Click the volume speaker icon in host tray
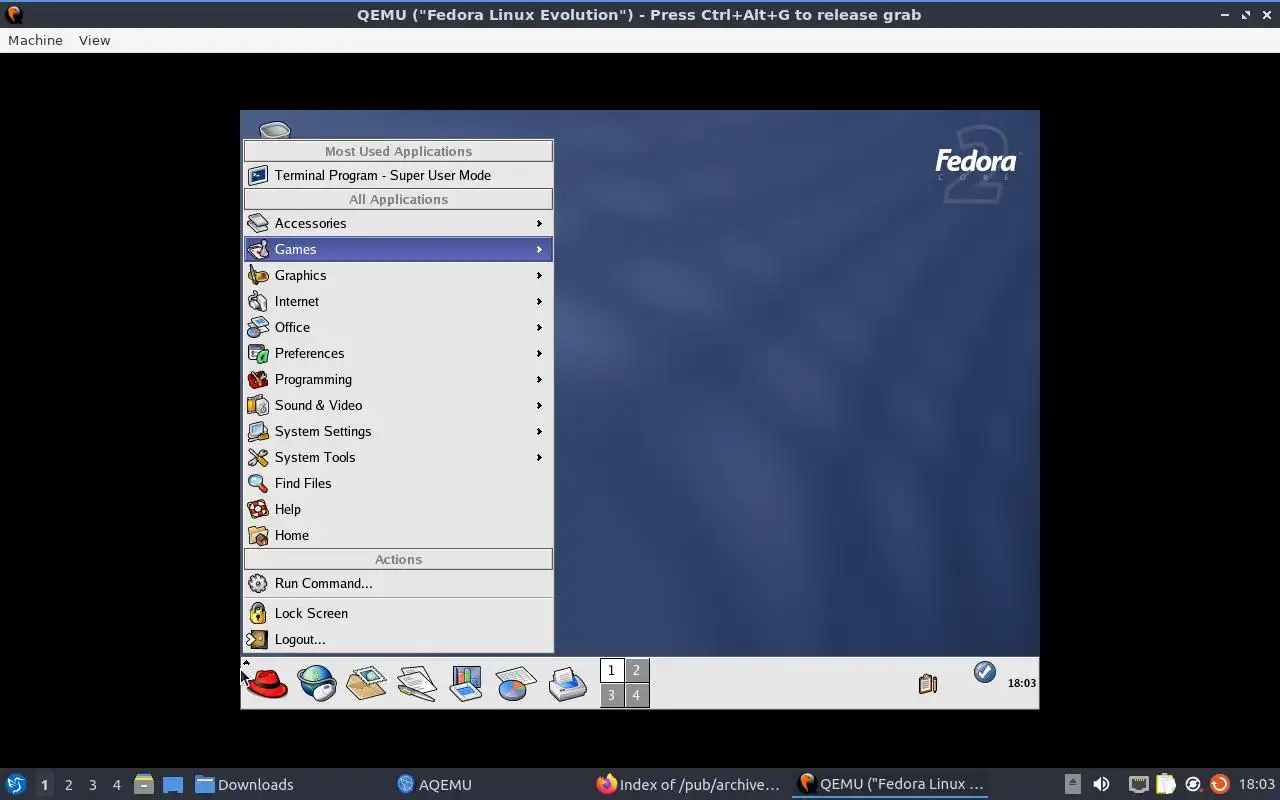This screenshot has width=1280, height=800. (1101, 784)
